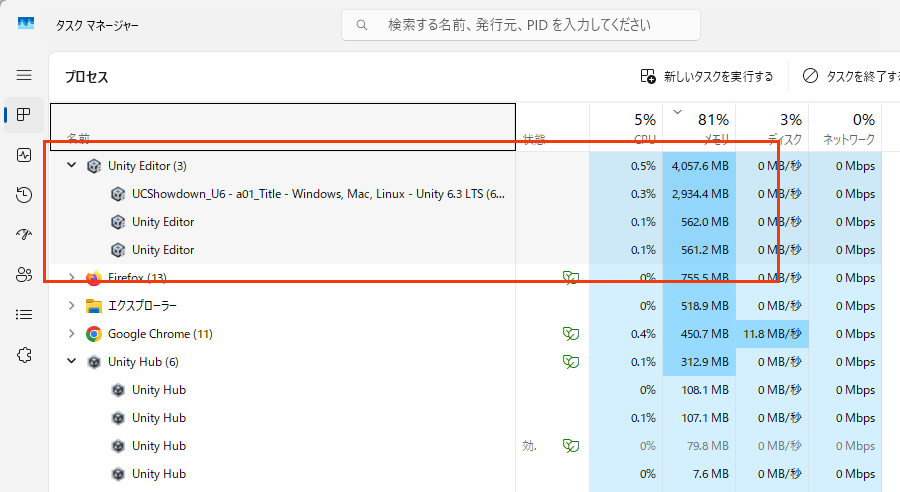Select the UCShowdown_U6 Unity process row
The width and height of the screenshot is (900, 492).
(318, 193)
